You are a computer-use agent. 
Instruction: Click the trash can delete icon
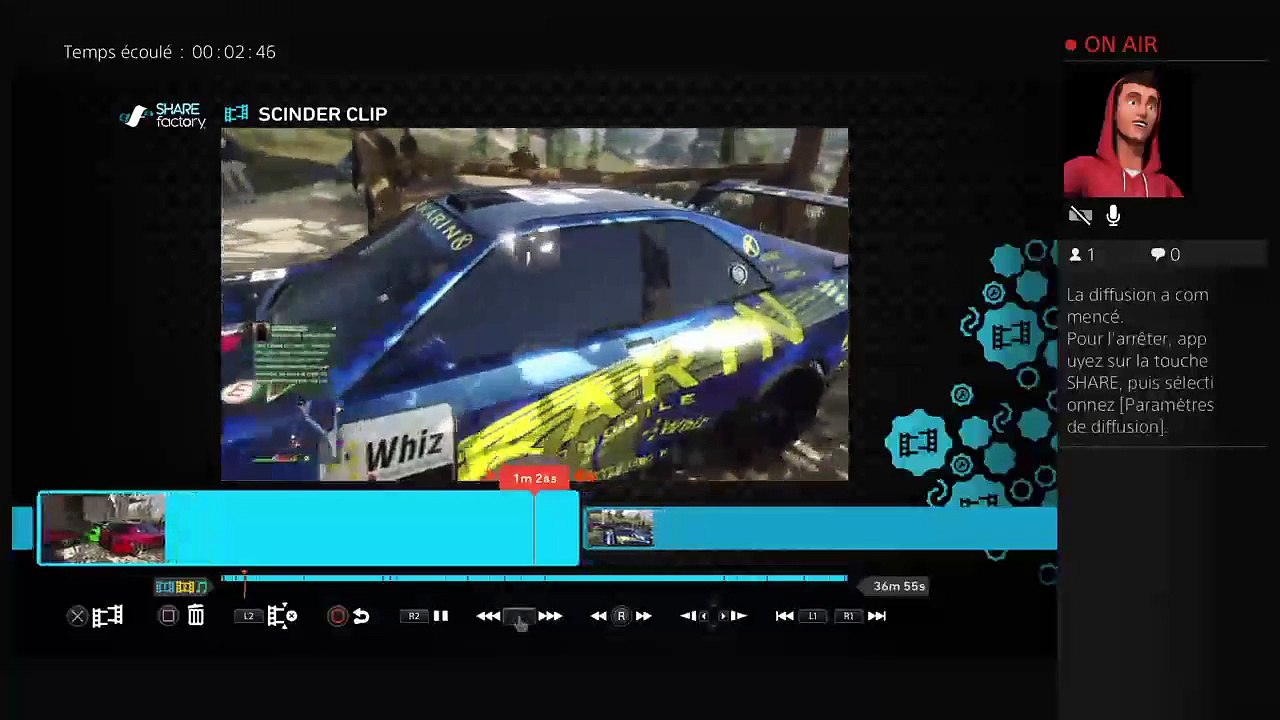pyautogui.click(x=196, y=616)
